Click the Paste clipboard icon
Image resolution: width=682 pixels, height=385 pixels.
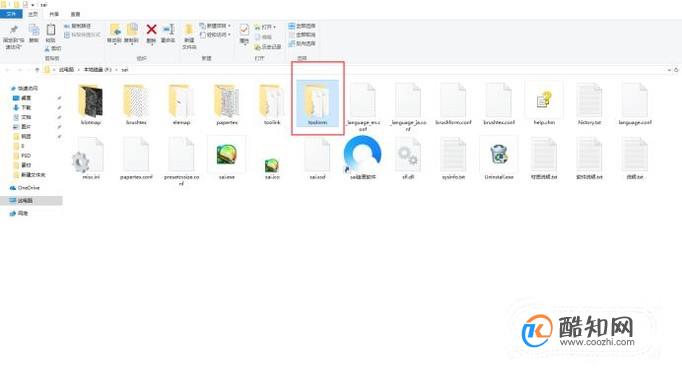coord(50,30)
